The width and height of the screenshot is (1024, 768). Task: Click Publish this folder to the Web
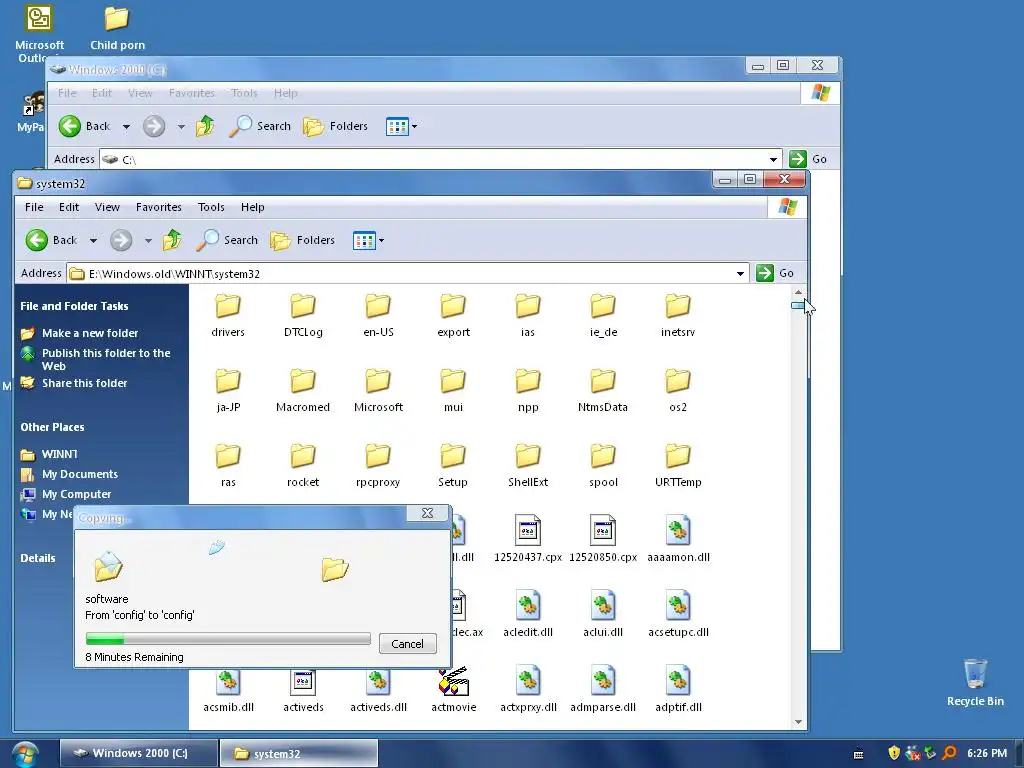coord(106,359)
